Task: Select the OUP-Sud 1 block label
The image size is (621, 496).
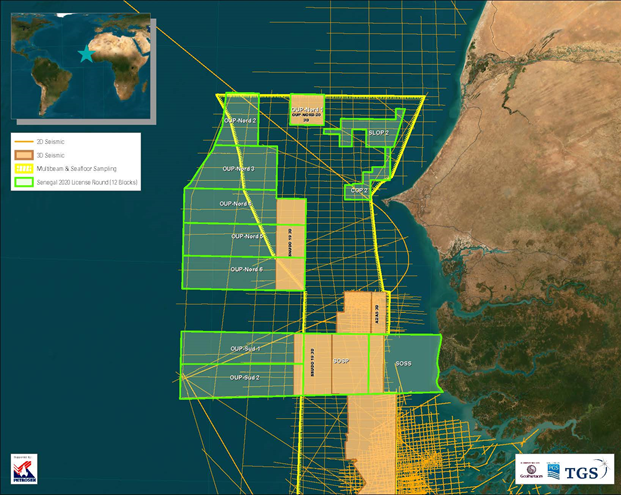Action: pos(245,348)
